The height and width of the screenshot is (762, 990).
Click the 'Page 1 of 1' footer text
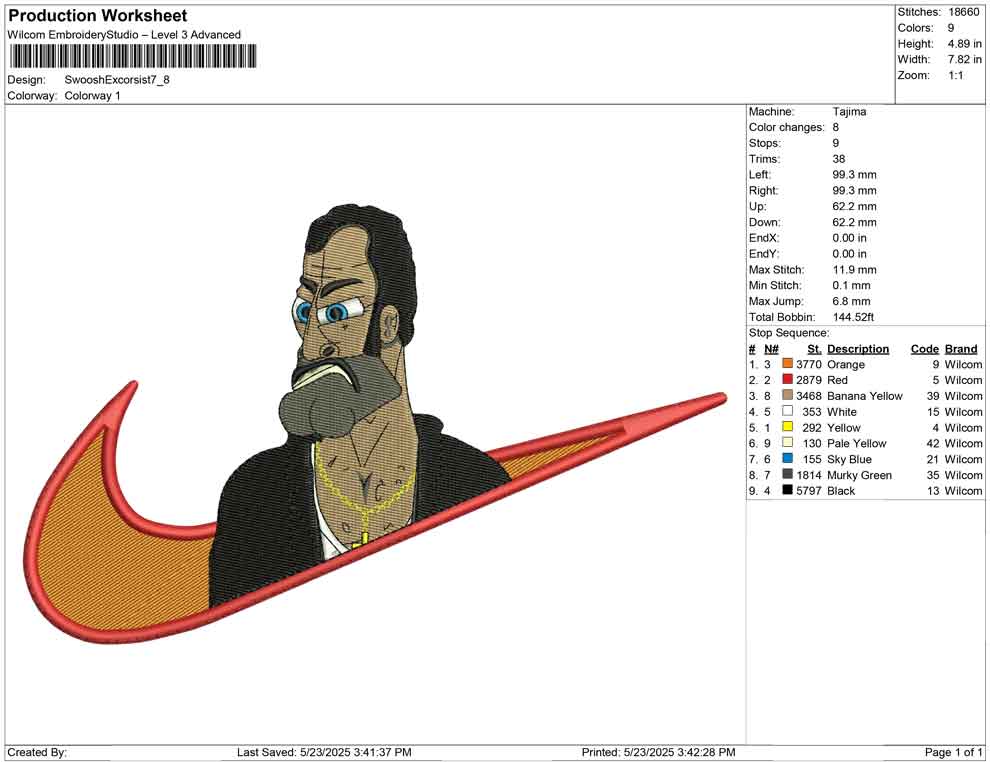tap(953, 752)
